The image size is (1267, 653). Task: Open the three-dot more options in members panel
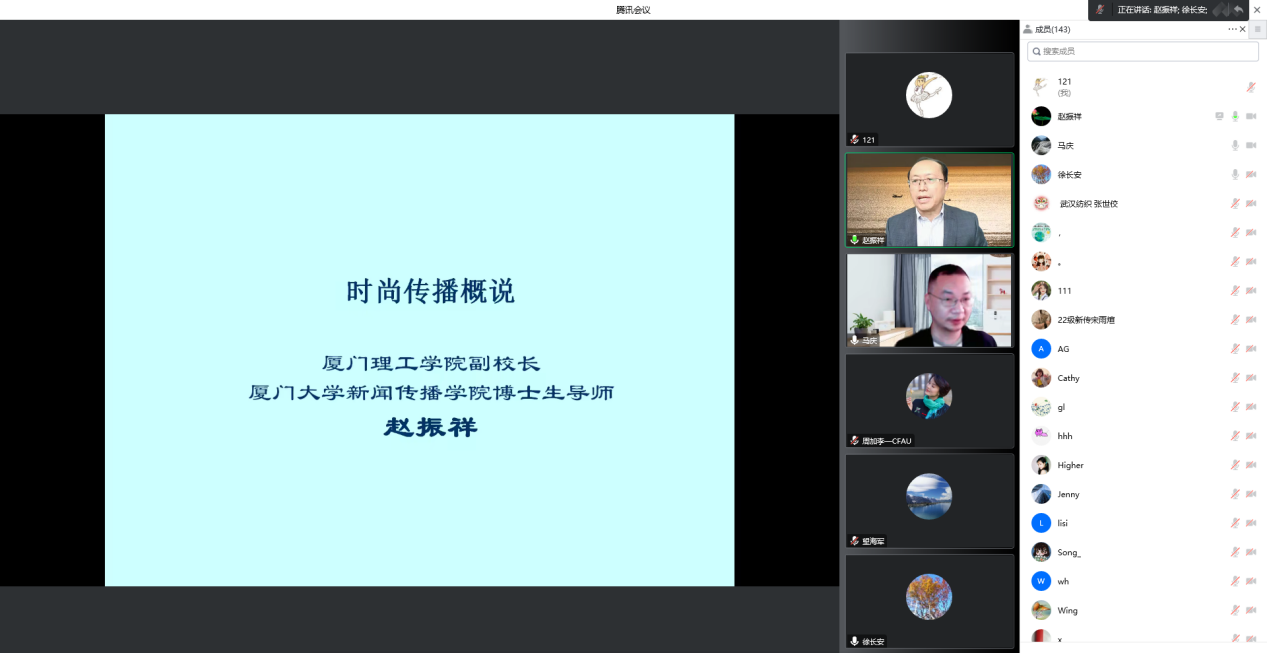[x=1232, y=29]
